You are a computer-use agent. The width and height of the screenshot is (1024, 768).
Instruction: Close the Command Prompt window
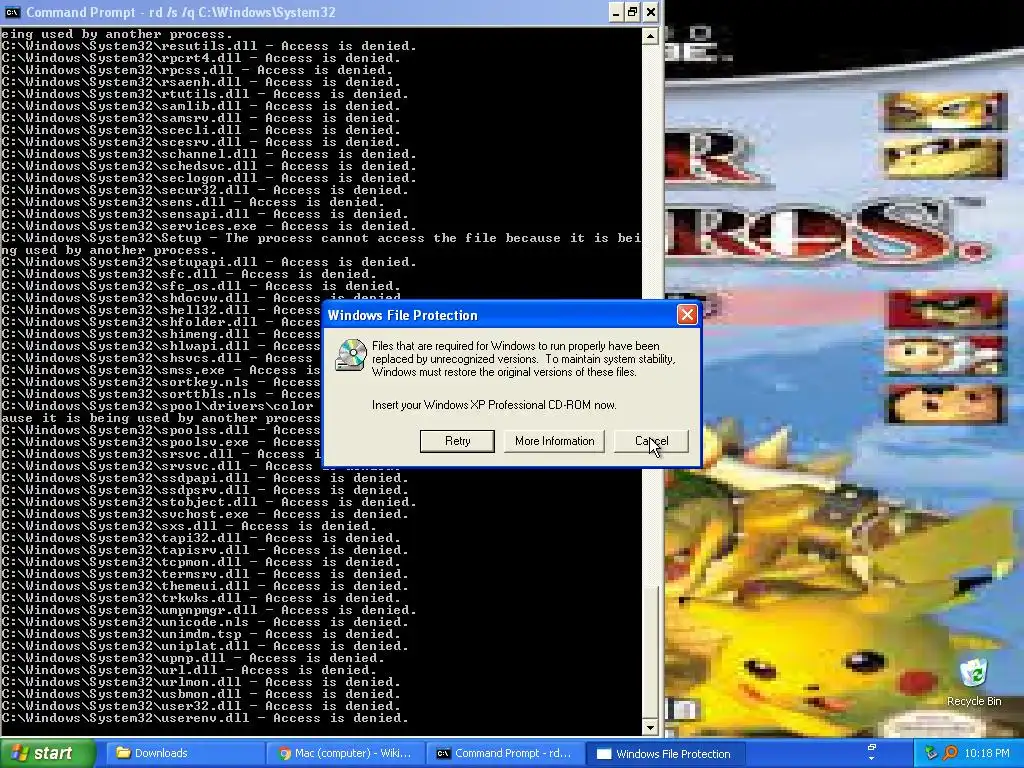(651, 12)
